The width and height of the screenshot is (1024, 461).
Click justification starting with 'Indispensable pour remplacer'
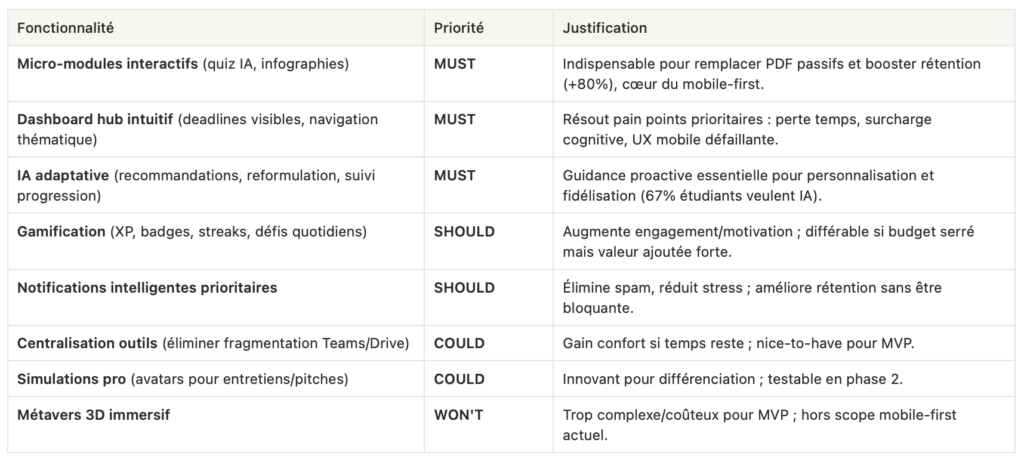[x=771, y=73]
